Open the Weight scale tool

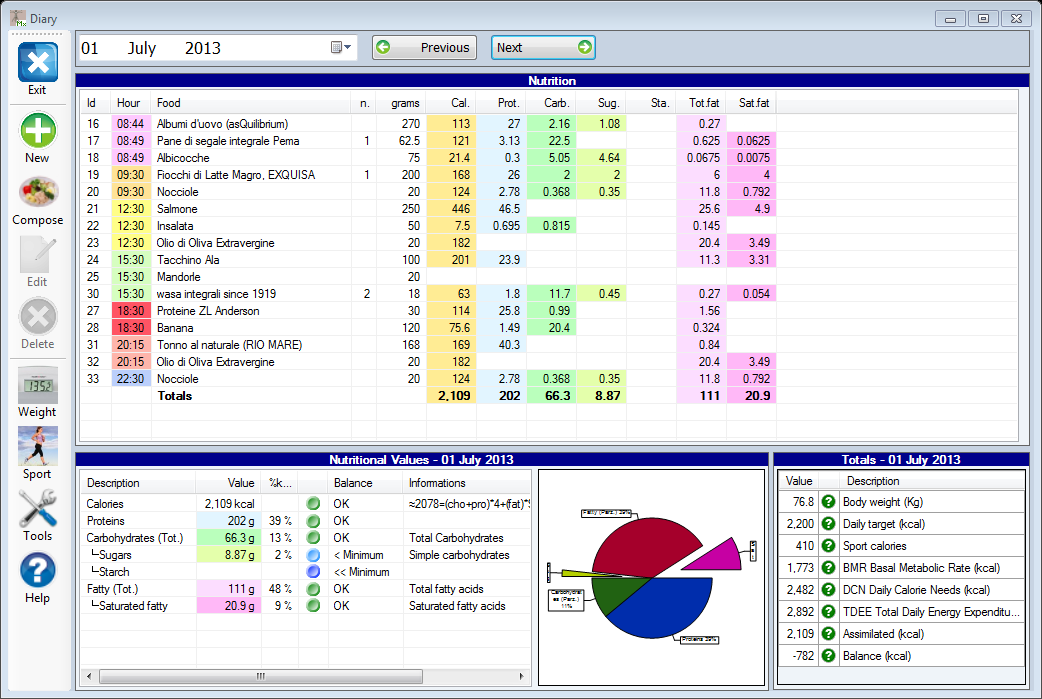pos(37,386)
